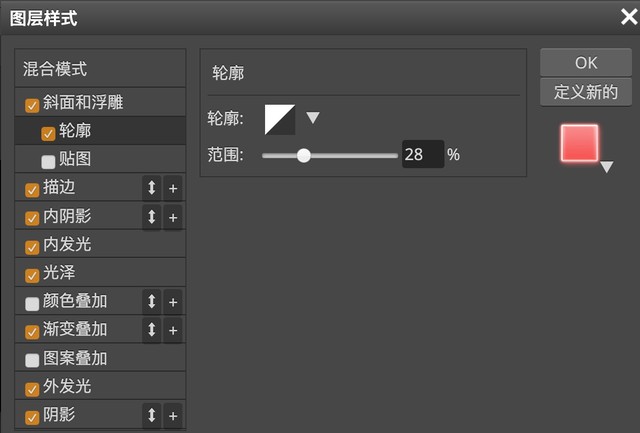Viewport: 640px width, 433px height.
Task: Click the 范围 percentage input field
Action: [422, 155]
